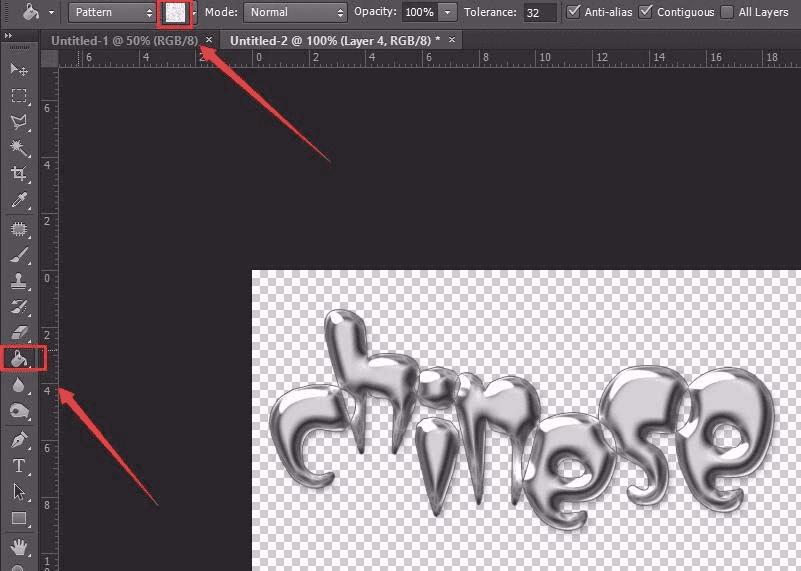The height and width of the screenshot is (571, 801).
Task: Open the Pattern fill source dropdown
Action: tap(112, 12)
